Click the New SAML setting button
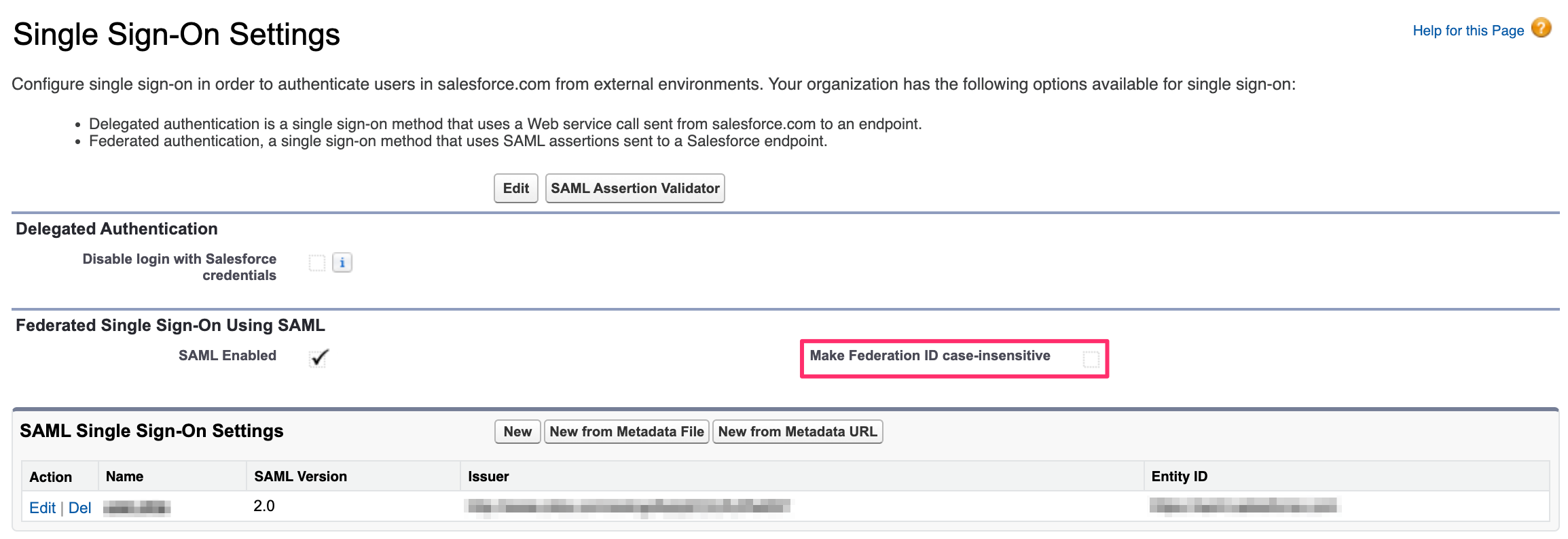Viewport: 1568px width, 539px height. point(517,432)
